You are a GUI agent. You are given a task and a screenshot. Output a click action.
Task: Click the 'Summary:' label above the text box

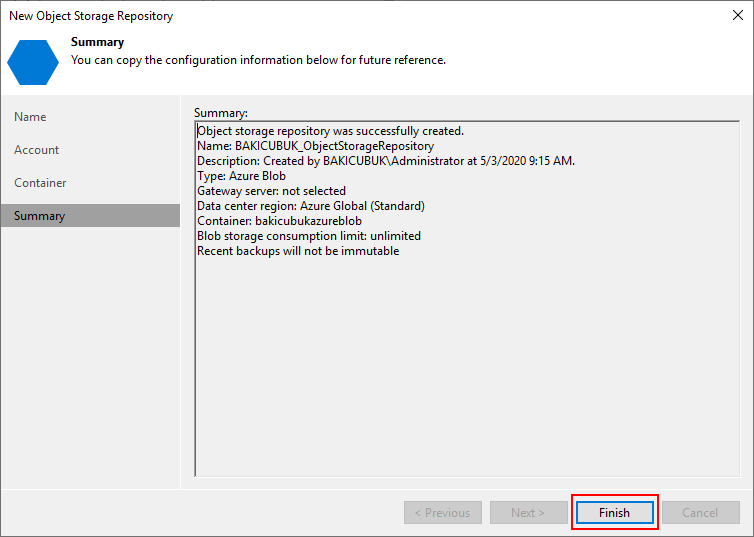(221, 113)
